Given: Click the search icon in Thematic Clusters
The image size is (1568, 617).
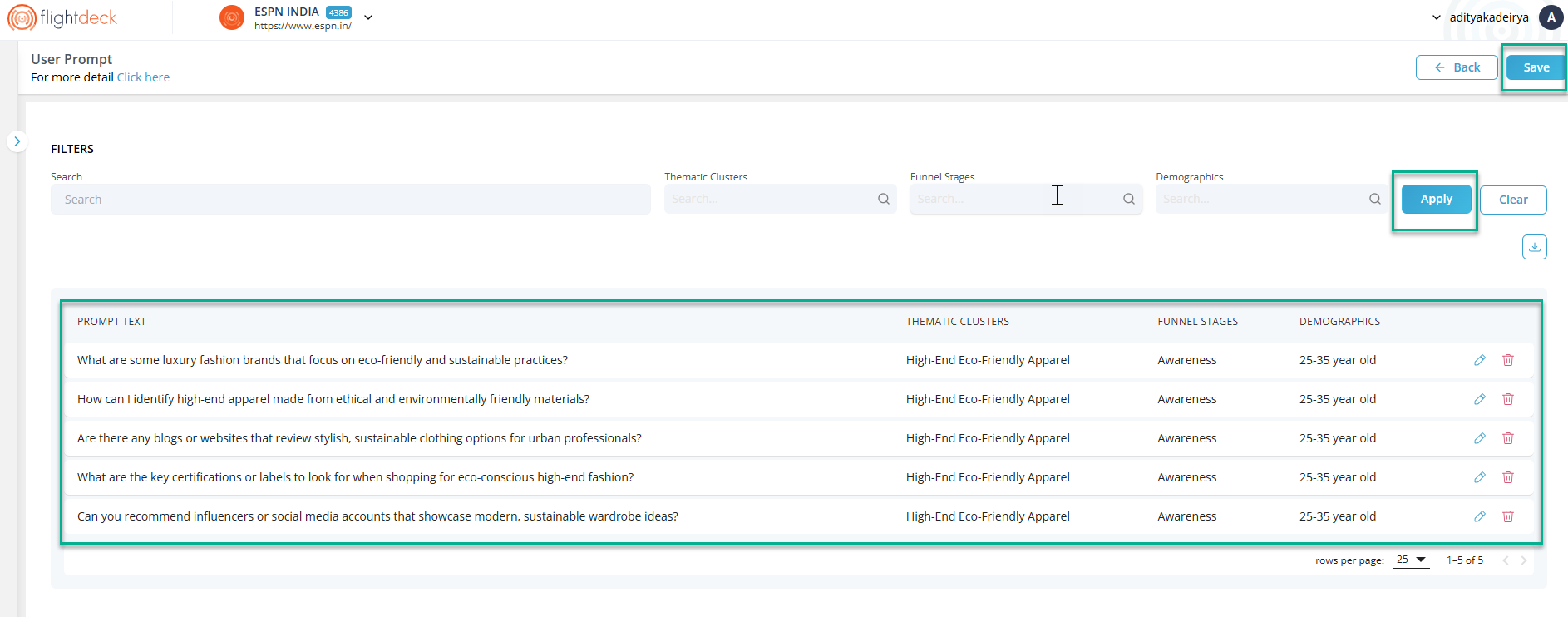Looking at the screenshot, I should point(884,199).
